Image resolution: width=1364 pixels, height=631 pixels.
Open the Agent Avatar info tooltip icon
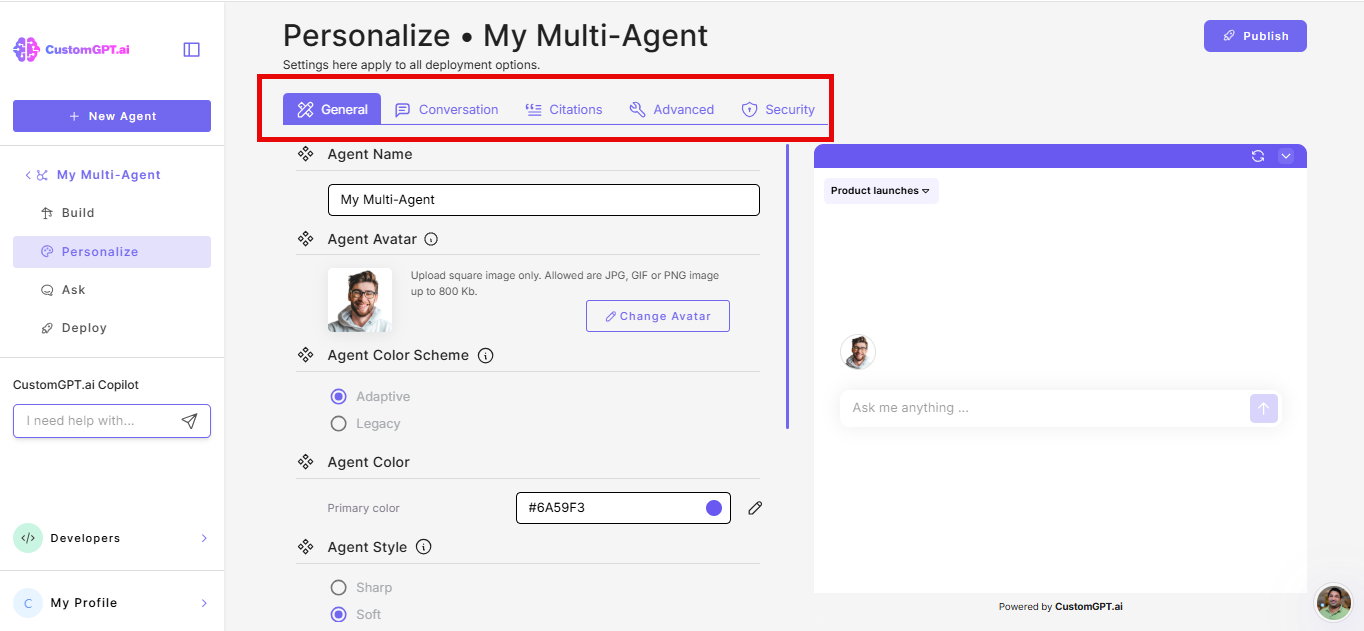tap(431, 238)
